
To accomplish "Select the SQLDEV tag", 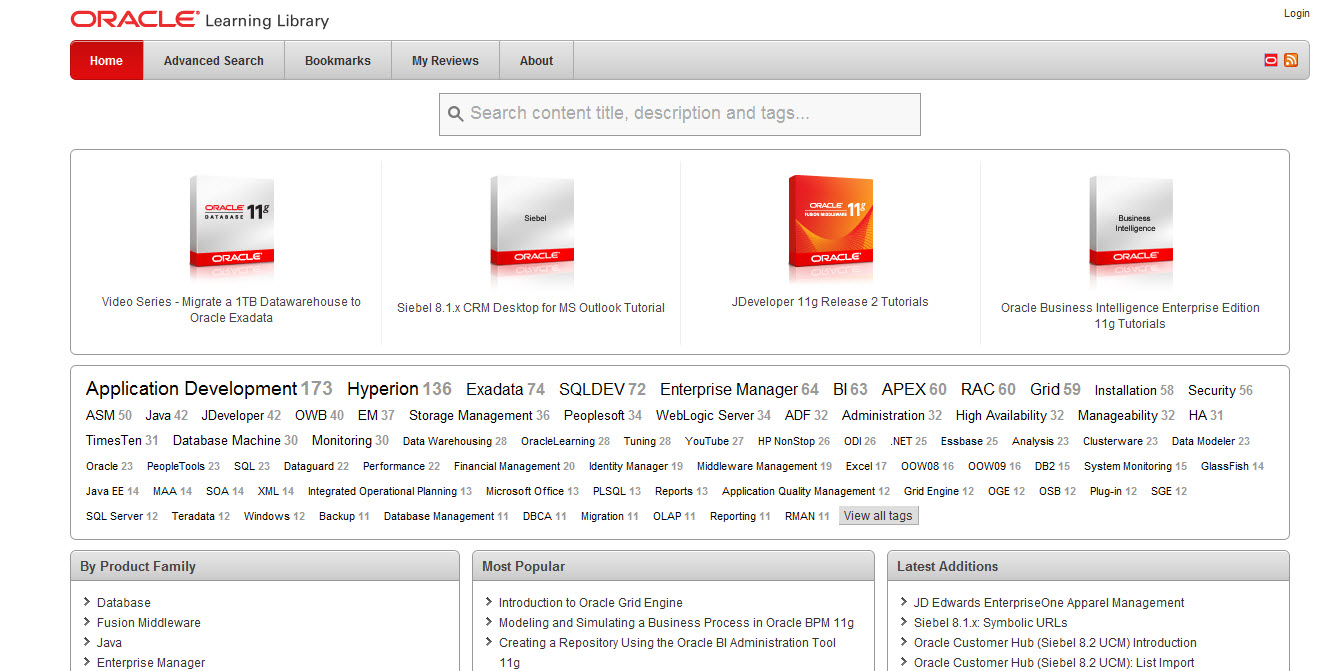I will pos(592,390).
